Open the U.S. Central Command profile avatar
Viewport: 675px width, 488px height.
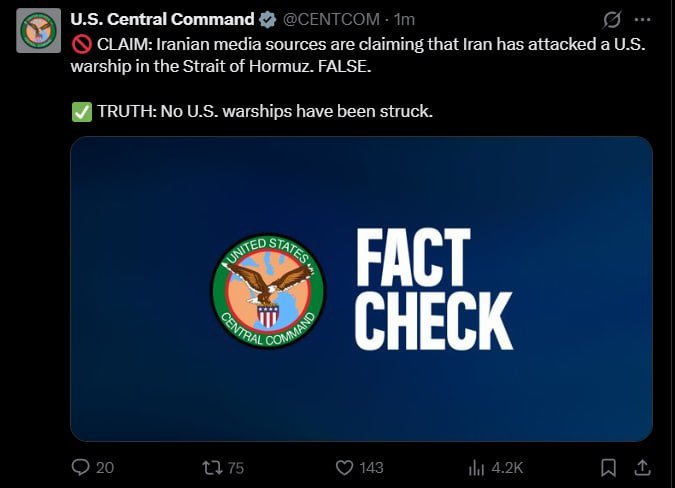pos(39,31)
